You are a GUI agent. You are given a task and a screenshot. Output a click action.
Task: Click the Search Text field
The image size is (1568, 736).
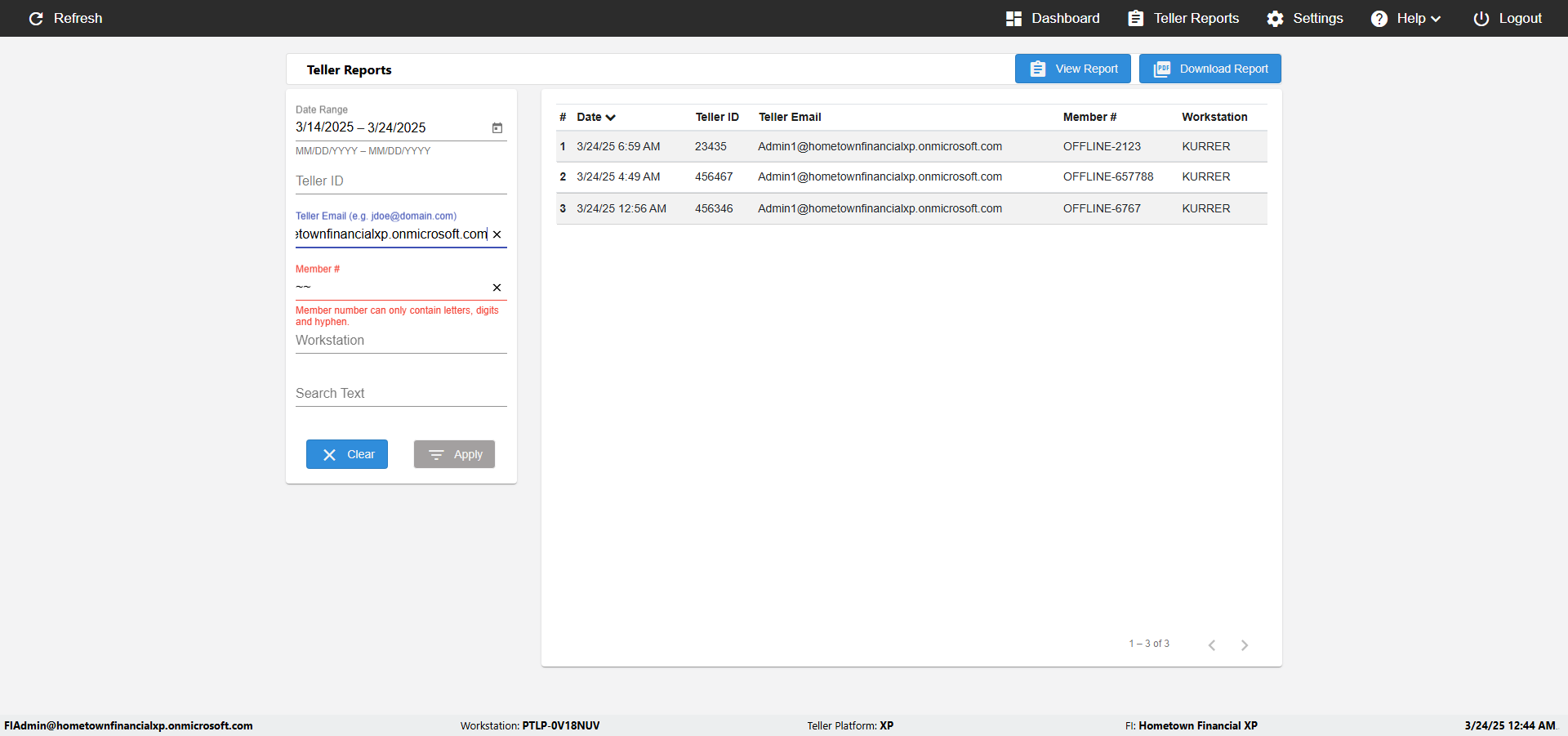click(401, 393)
